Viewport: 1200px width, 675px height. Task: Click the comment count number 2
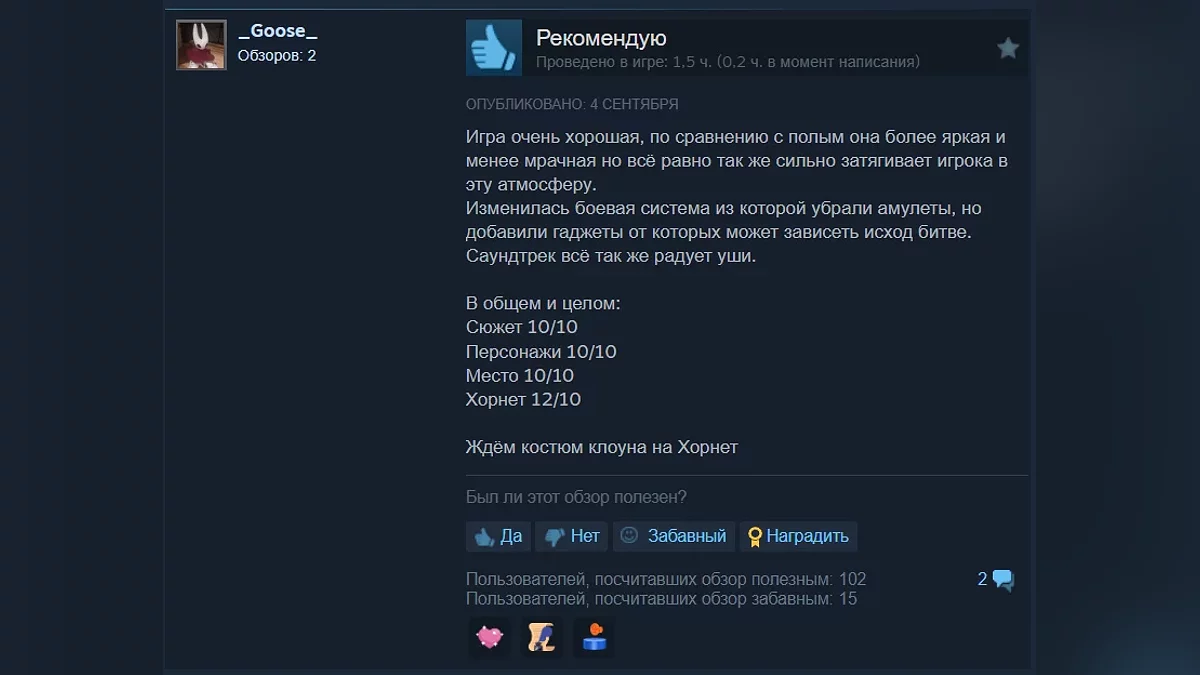[982, 579]
